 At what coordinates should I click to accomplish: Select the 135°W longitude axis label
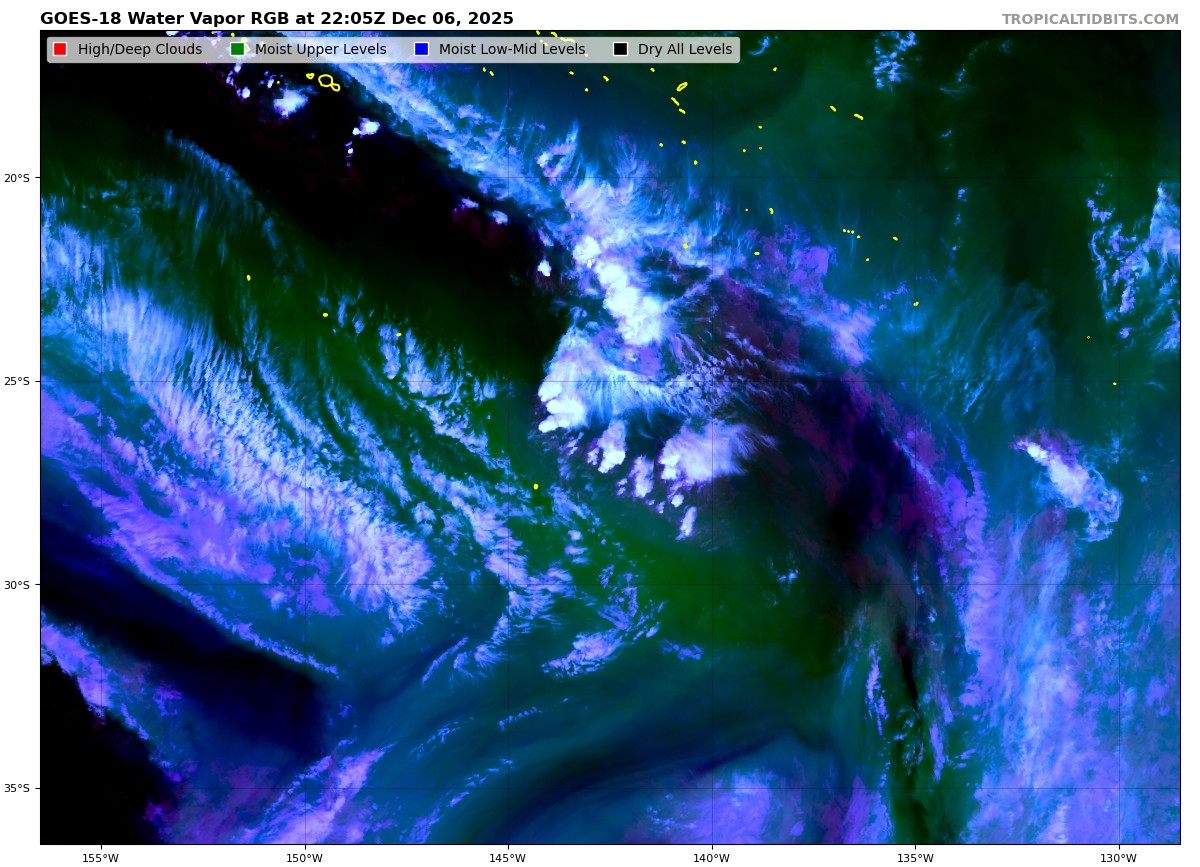point(915,857)
